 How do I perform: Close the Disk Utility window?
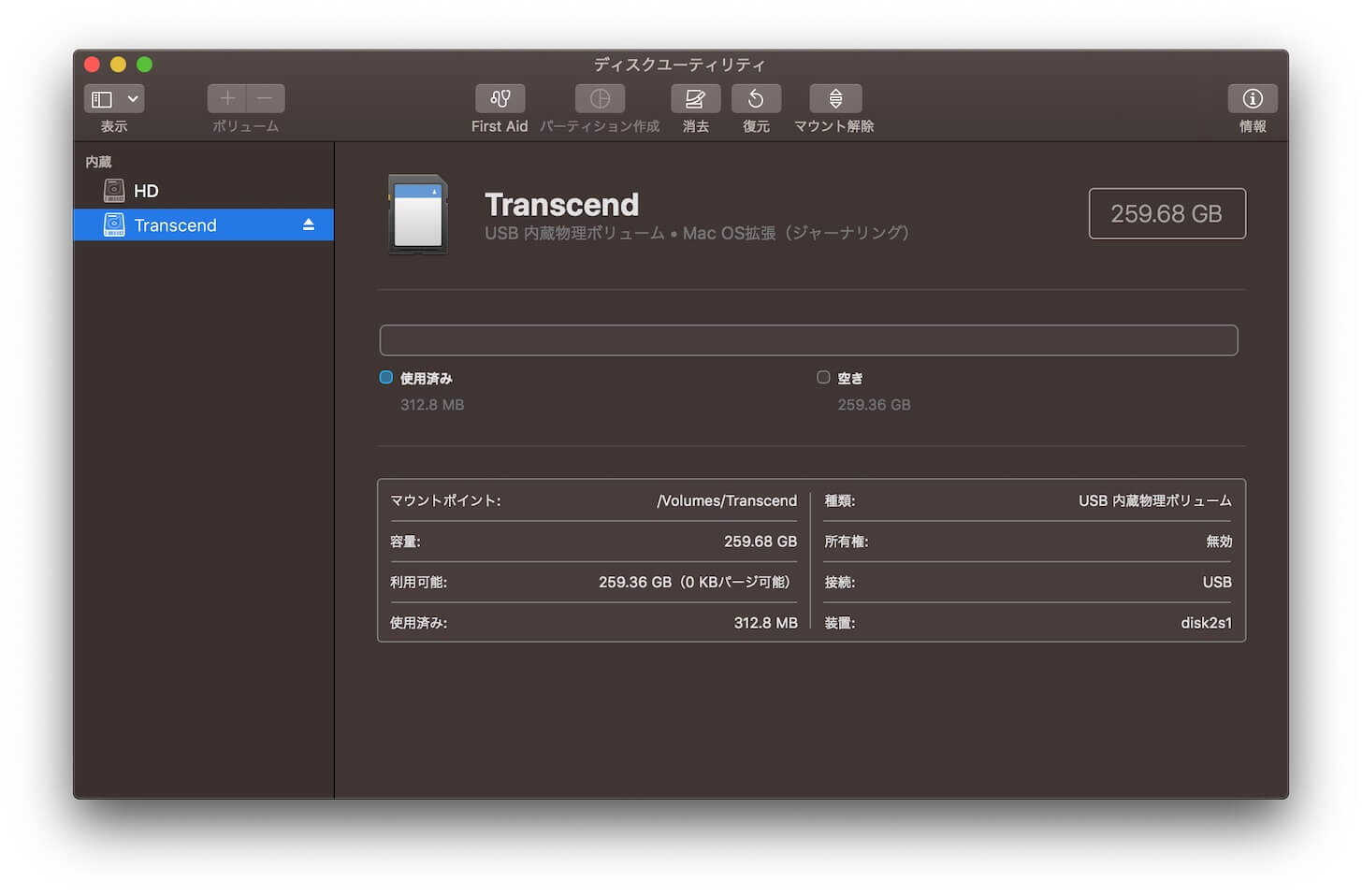92,65
